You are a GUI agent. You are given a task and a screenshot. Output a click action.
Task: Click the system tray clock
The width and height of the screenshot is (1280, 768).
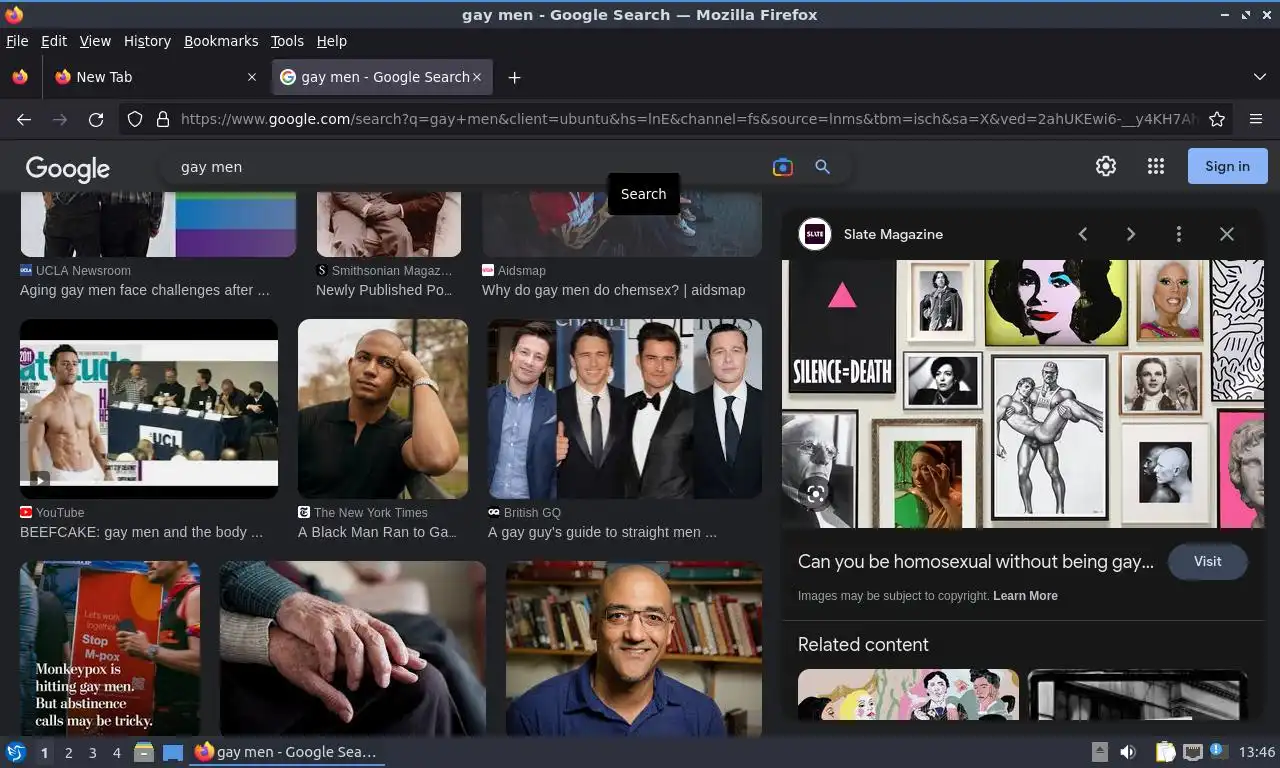[x=1256, y=752]
